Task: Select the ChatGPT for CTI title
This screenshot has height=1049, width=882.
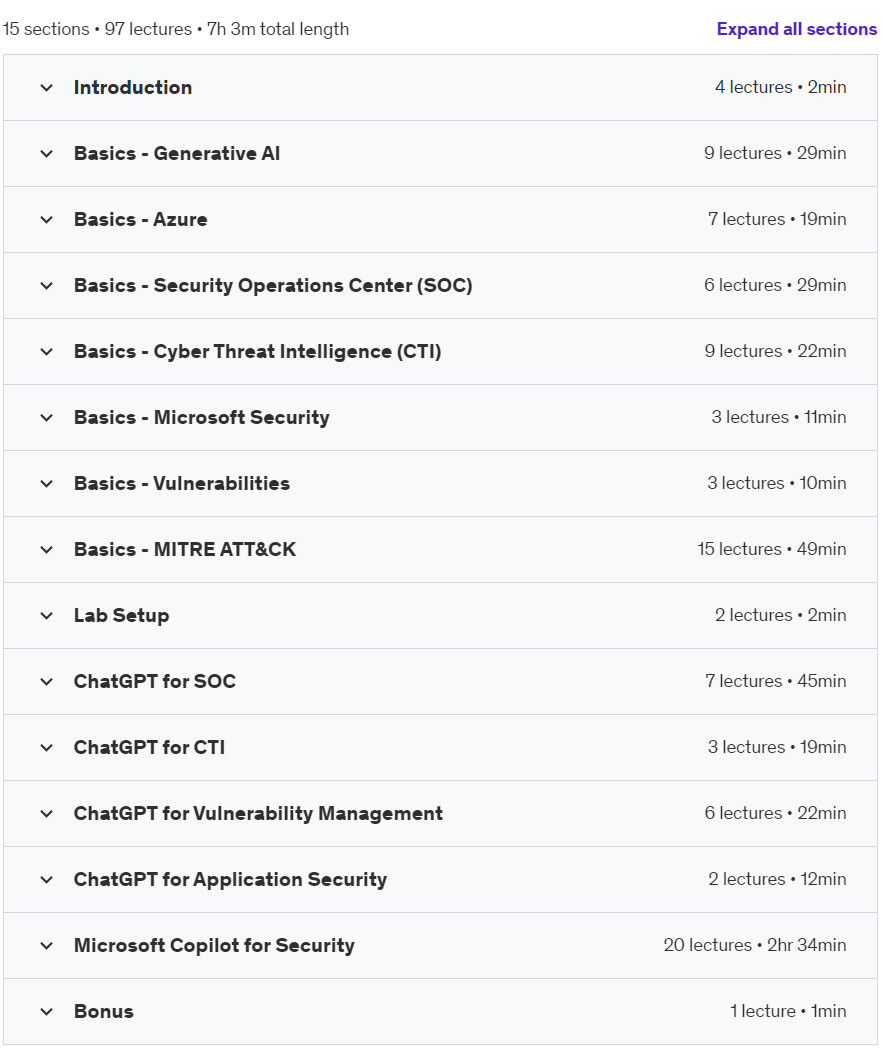Action: [149, 747]
